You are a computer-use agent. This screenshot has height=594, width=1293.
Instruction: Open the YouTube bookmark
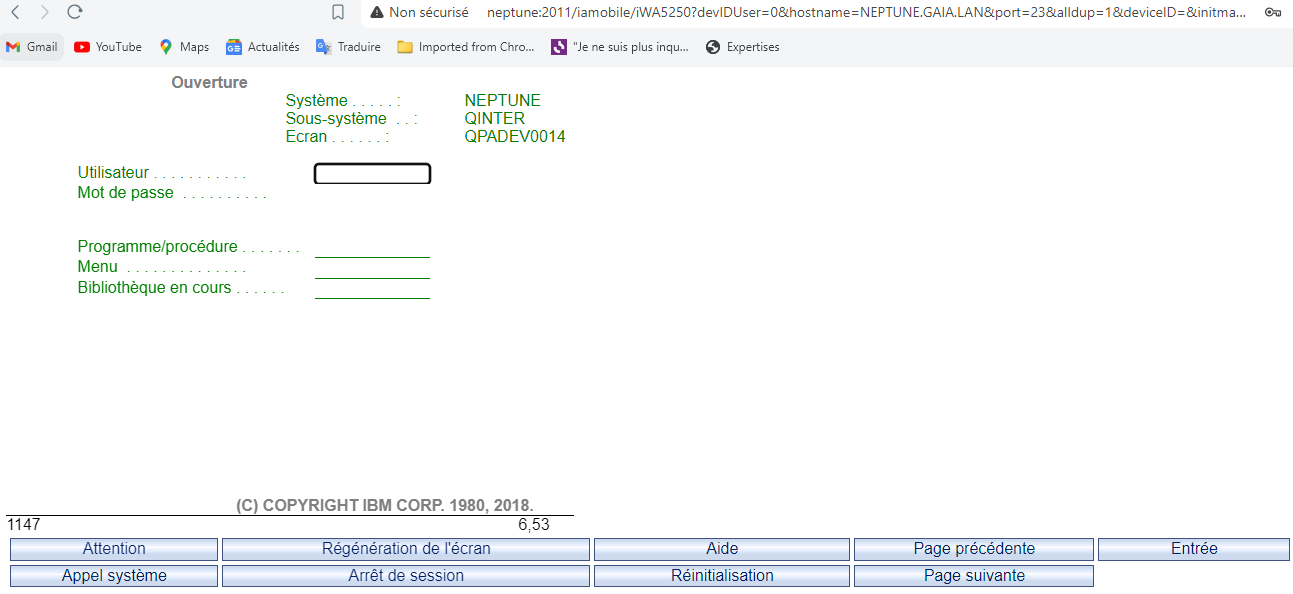tap(108, 47)
